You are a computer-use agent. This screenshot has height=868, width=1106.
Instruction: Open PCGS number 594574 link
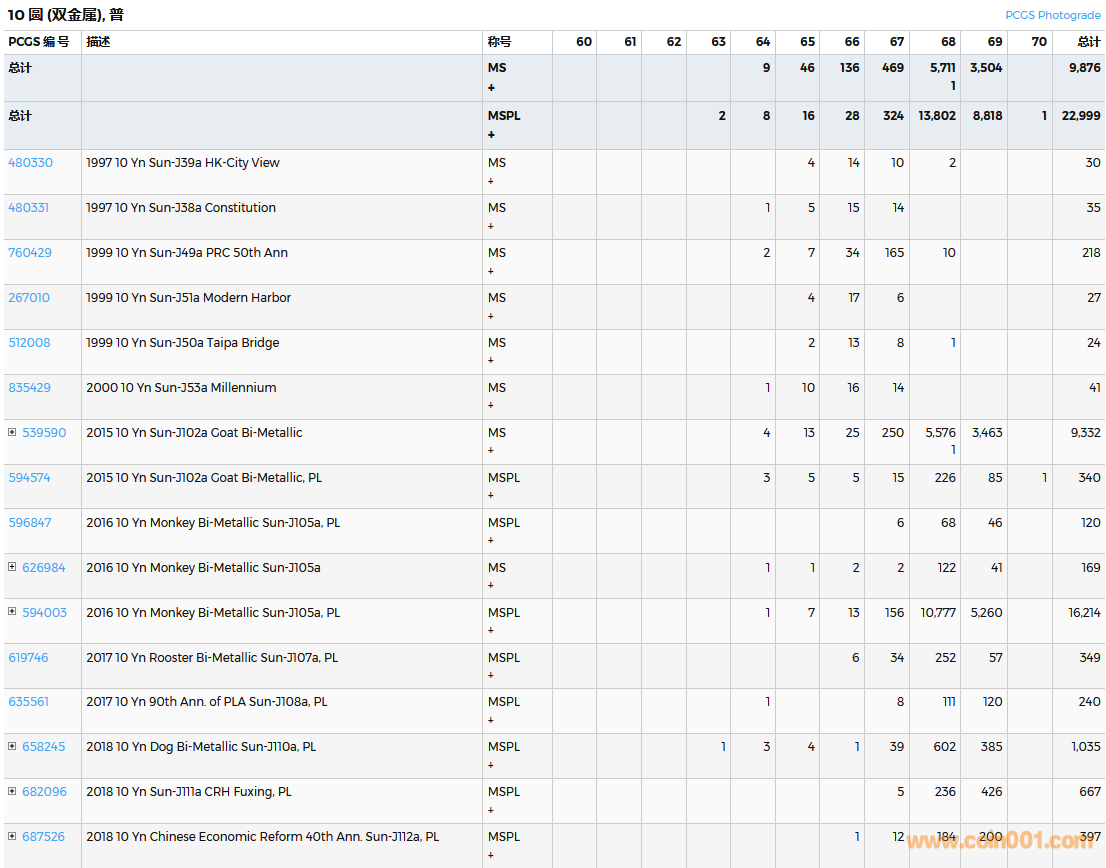30,478
